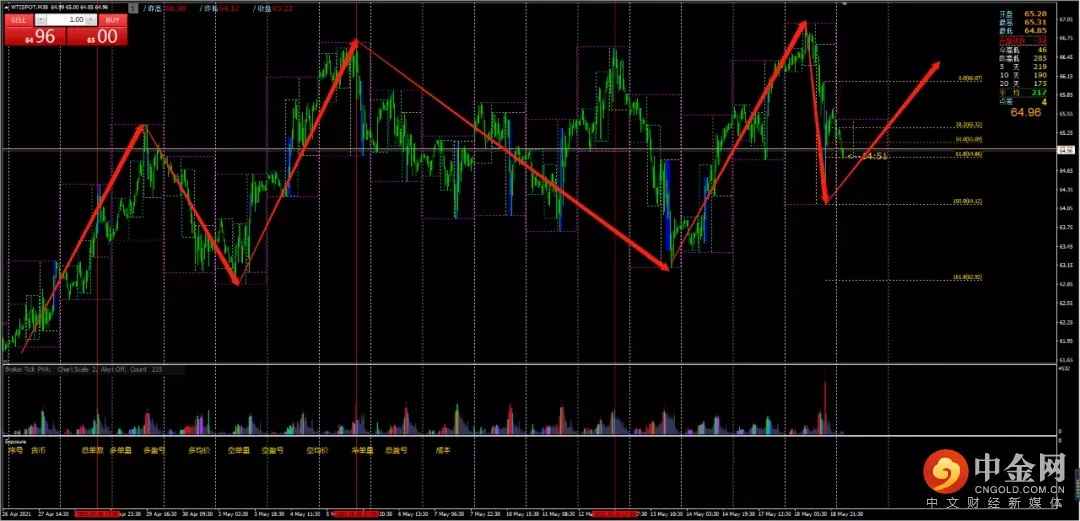This screenshot has height=521, width=1080.
Task: Click the red 65.22 previous close value
Action: [x=280, y=8]
